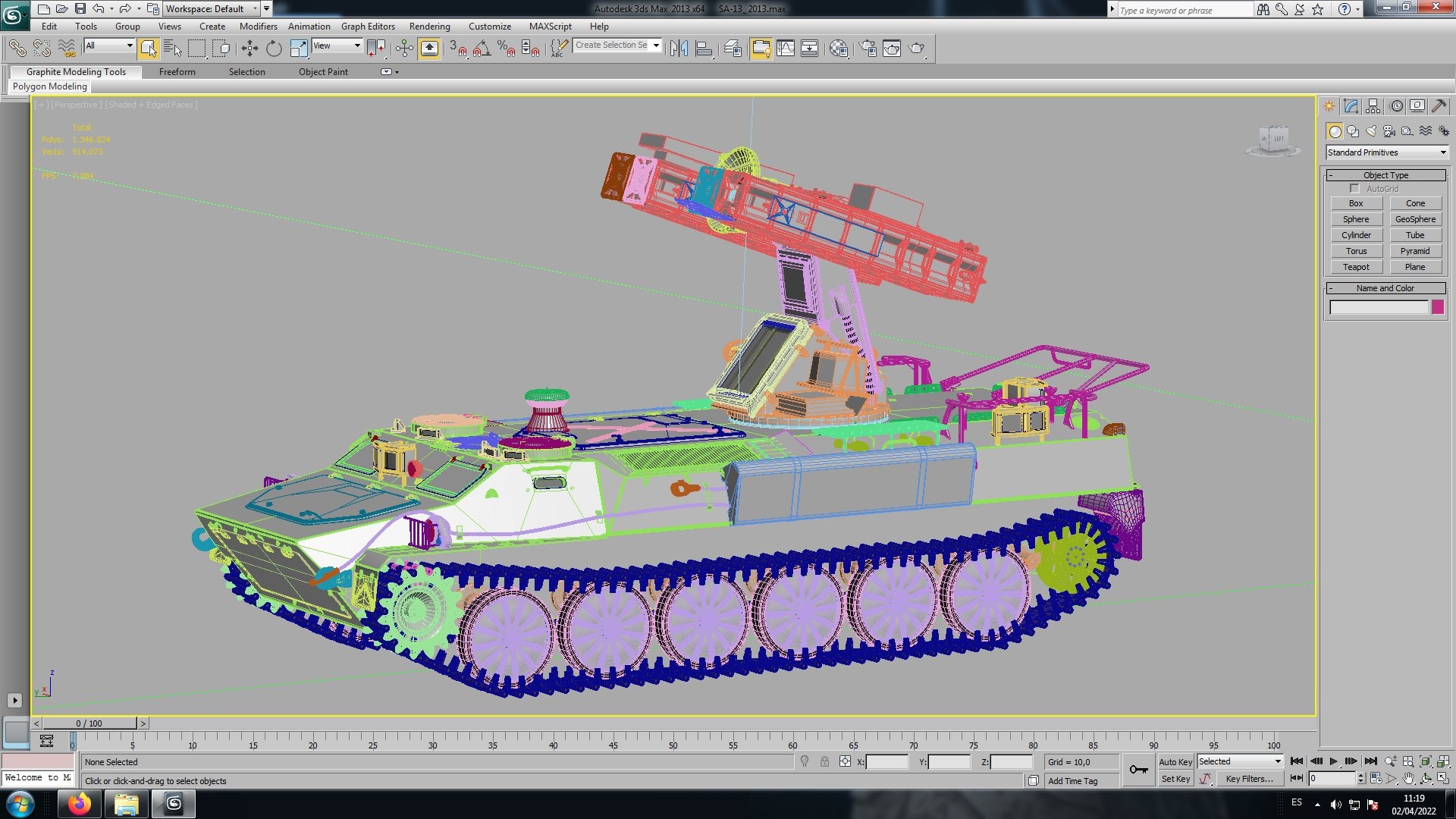Switch to the Freeform ribbon tab
The height and width of the screenshot is (819, 1456).
pos(177,72)
